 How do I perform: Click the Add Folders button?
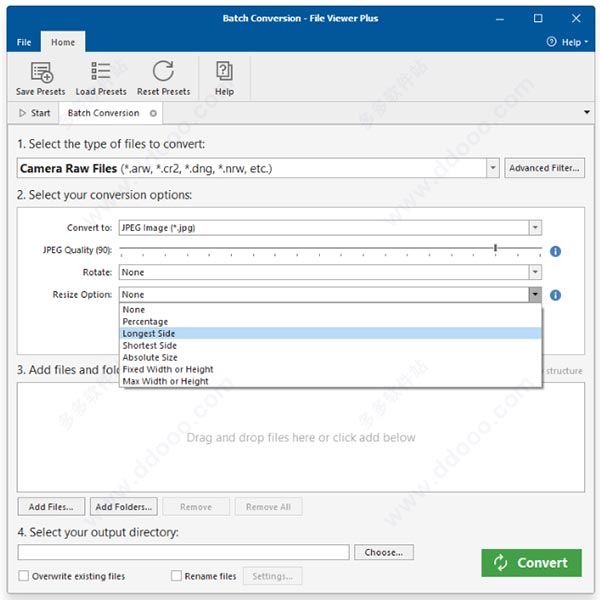[x=124, y=507]
